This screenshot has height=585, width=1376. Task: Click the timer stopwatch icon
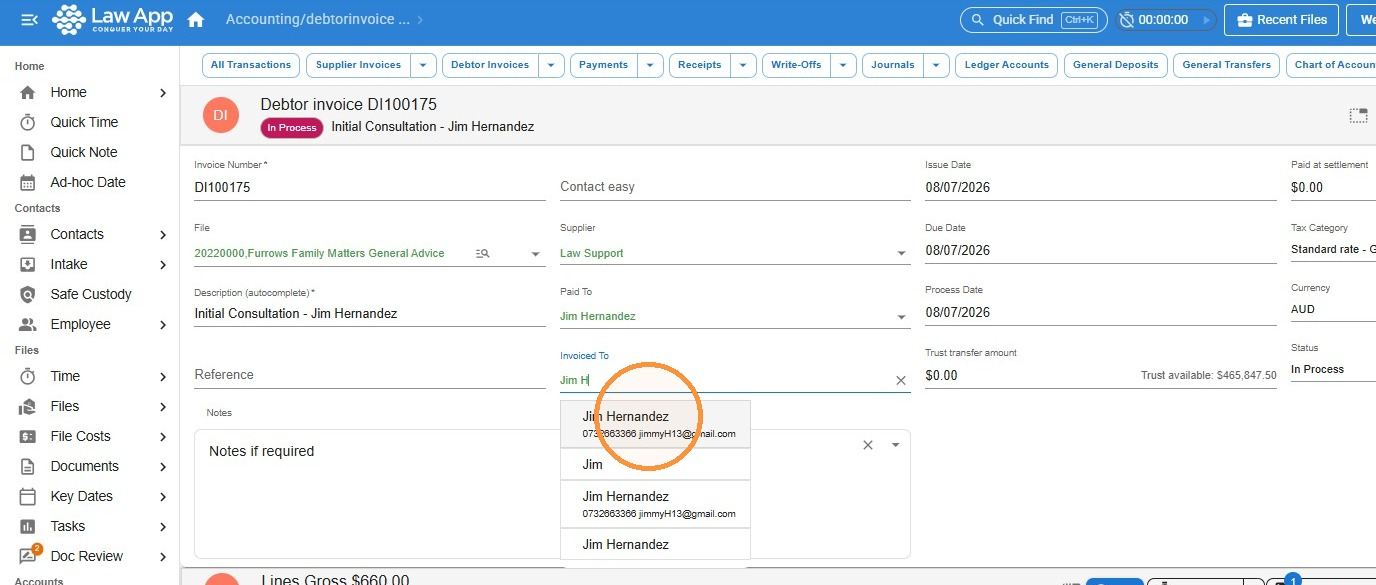pyautogui.click(x=1126, y=20)
